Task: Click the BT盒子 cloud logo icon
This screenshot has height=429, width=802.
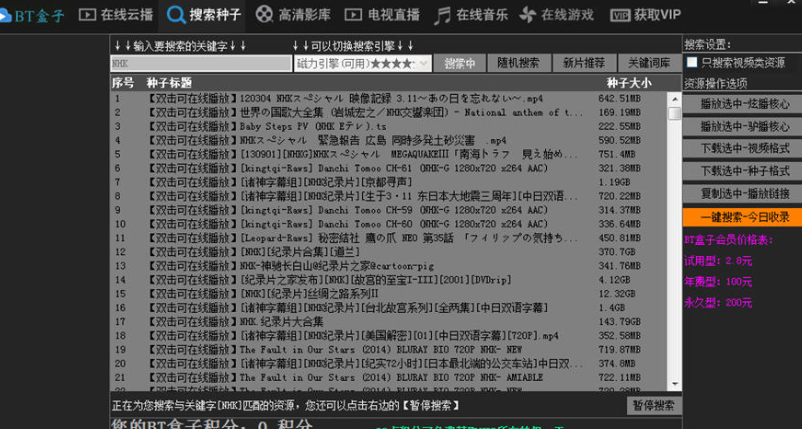Action: 5,15
